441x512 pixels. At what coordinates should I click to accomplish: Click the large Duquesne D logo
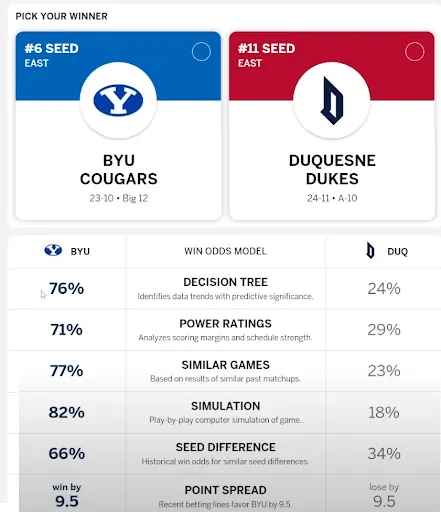point(332,101)
